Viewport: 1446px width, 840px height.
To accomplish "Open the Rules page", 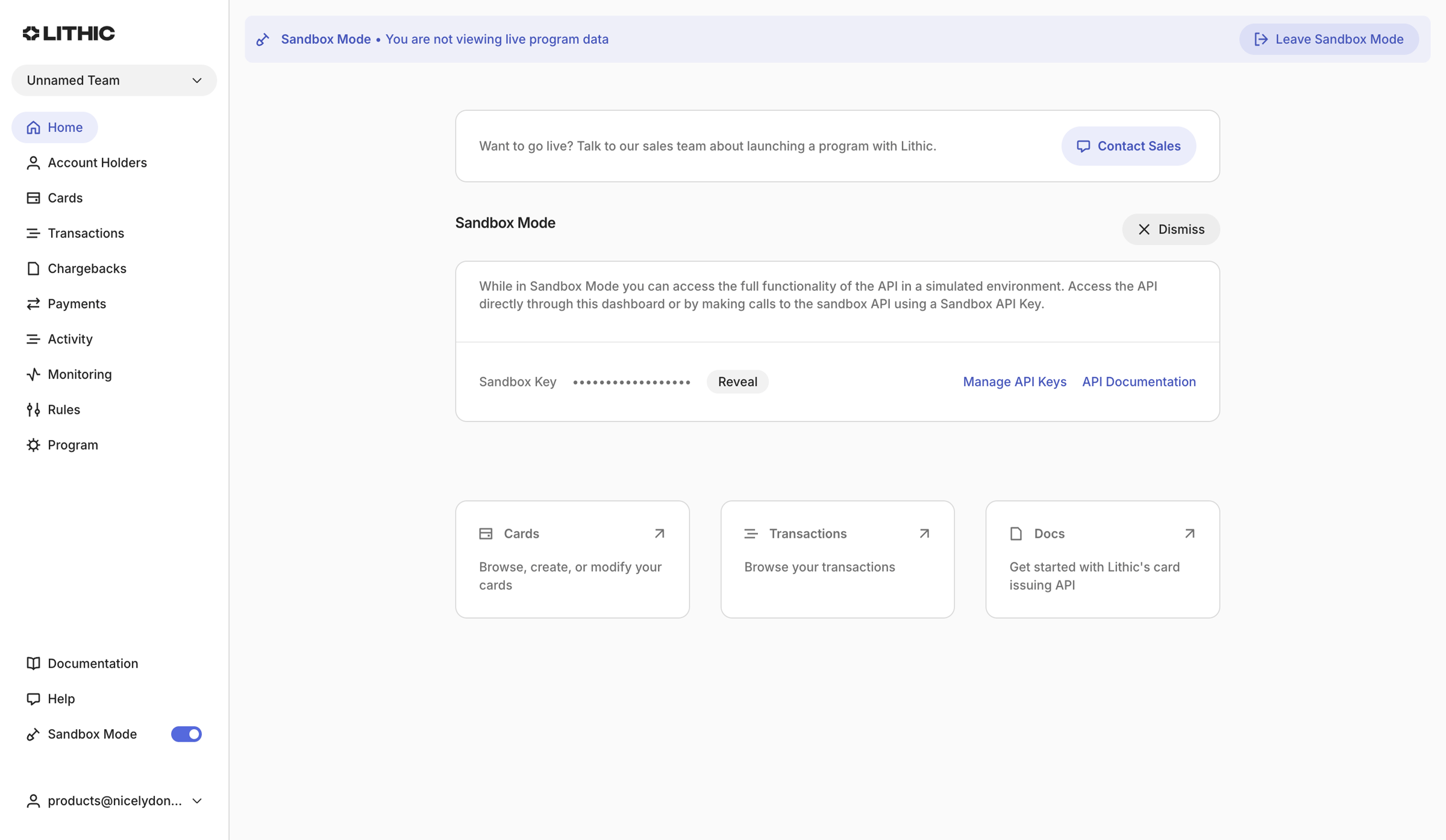I will (53, 409).
